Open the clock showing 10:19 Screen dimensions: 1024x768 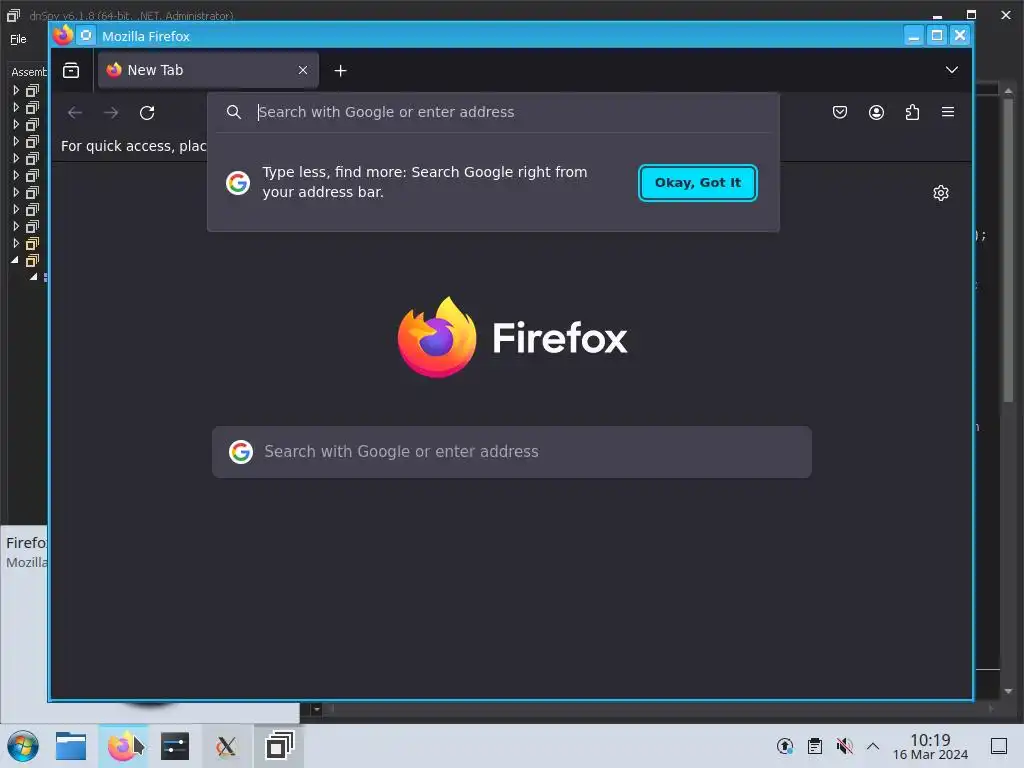930,746
